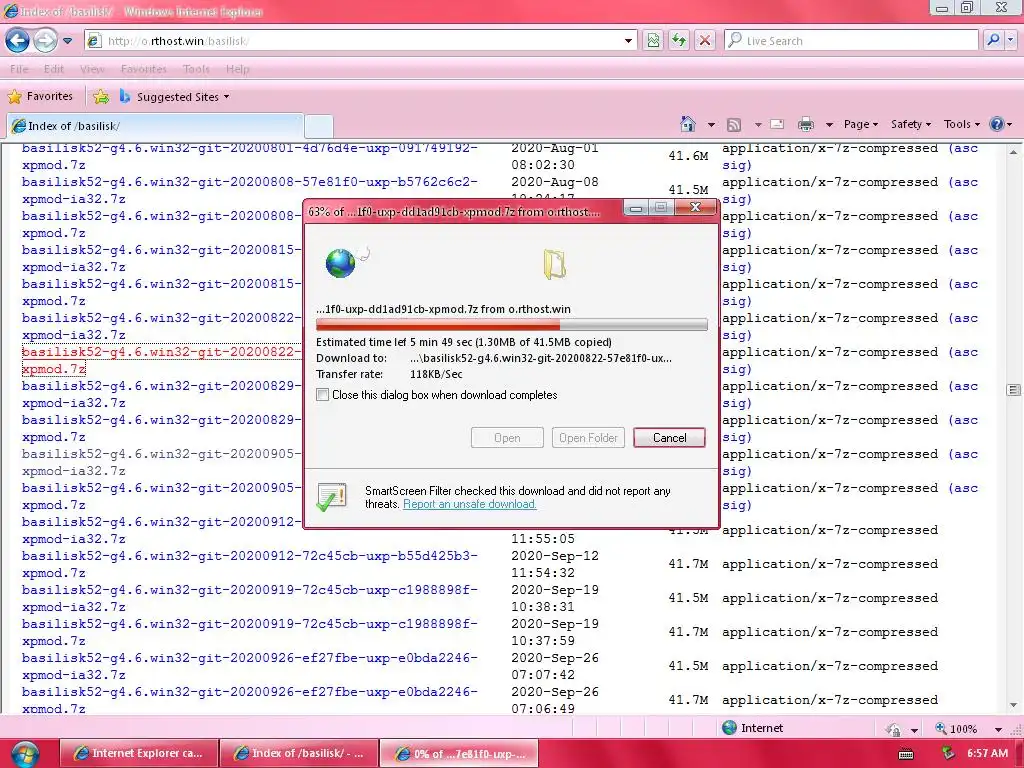The width and height of the screenshot is (1024, 768).
Task: Open the Safety dropdown menu
Action: click(910, 124)
